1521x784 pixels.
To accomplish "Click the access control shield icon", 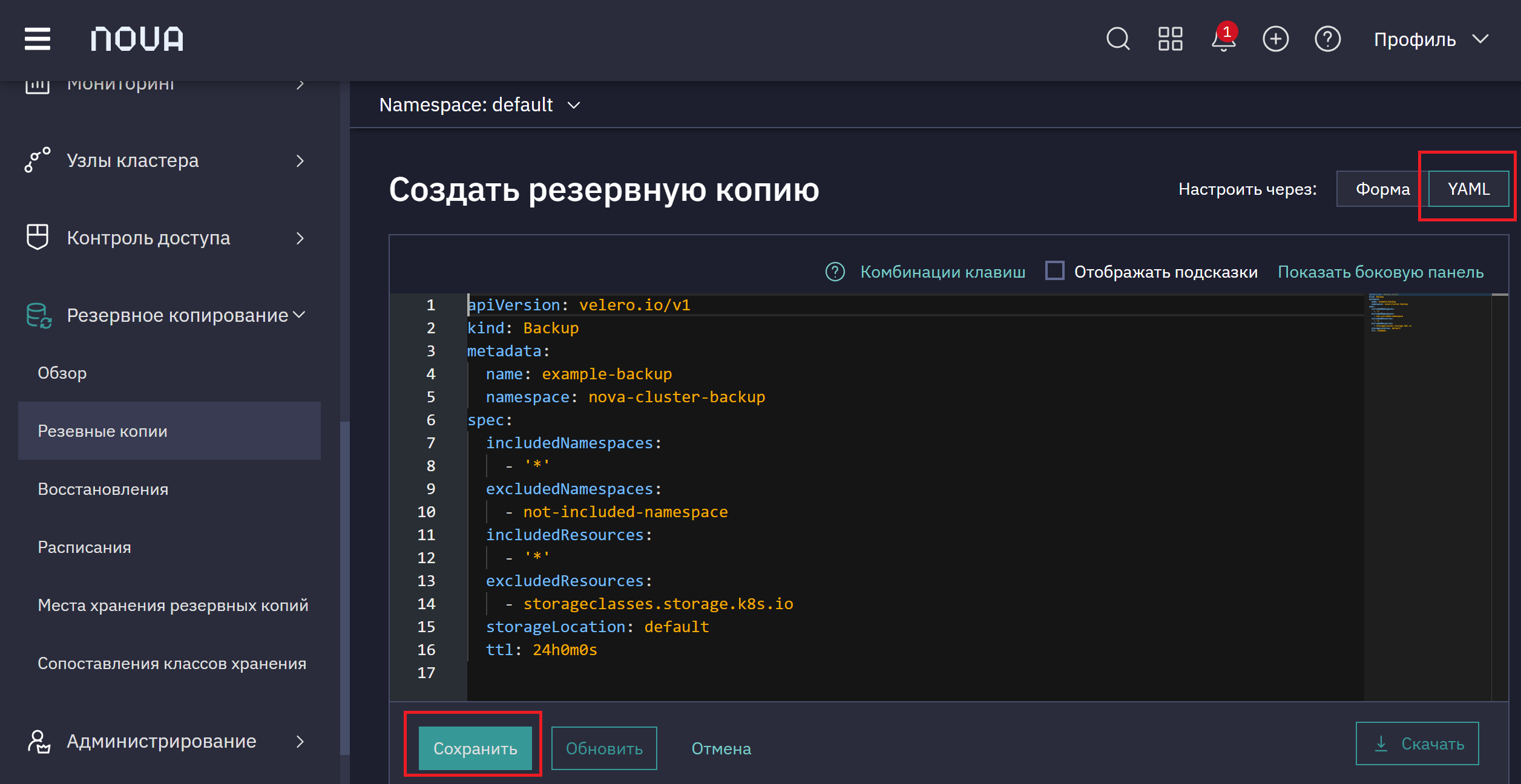I will (x=38, y=237).
